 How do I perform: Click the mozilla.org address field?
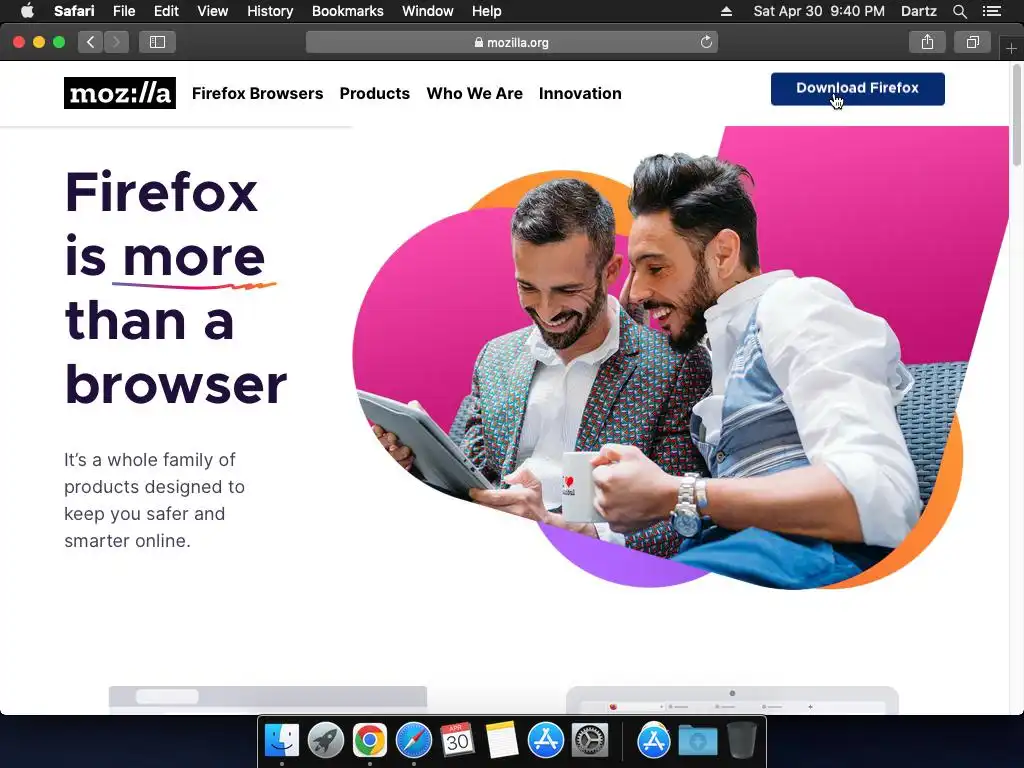click(512, 42)
